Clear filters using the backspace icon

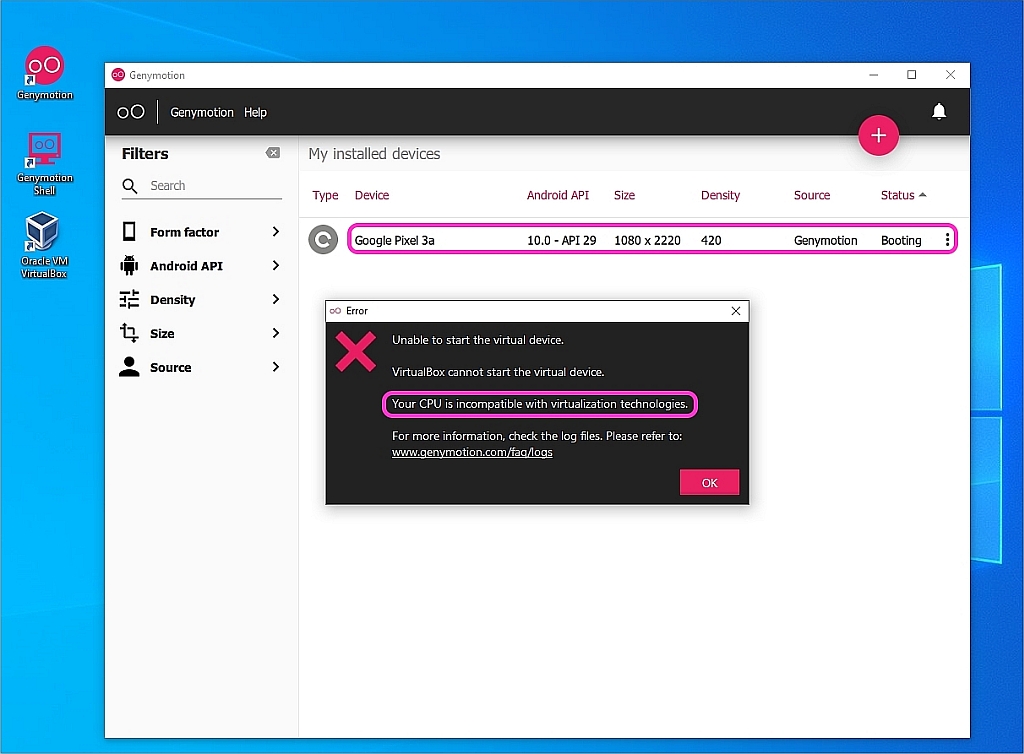273,153
